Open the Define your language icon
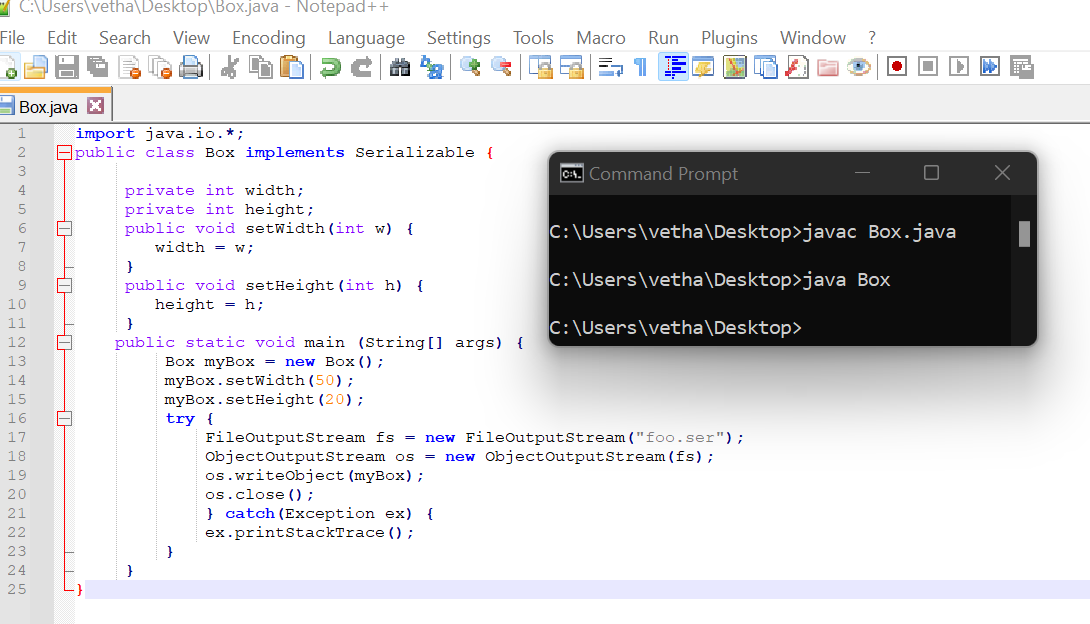The image size is (1090, 624). click(x=703, y=67)
